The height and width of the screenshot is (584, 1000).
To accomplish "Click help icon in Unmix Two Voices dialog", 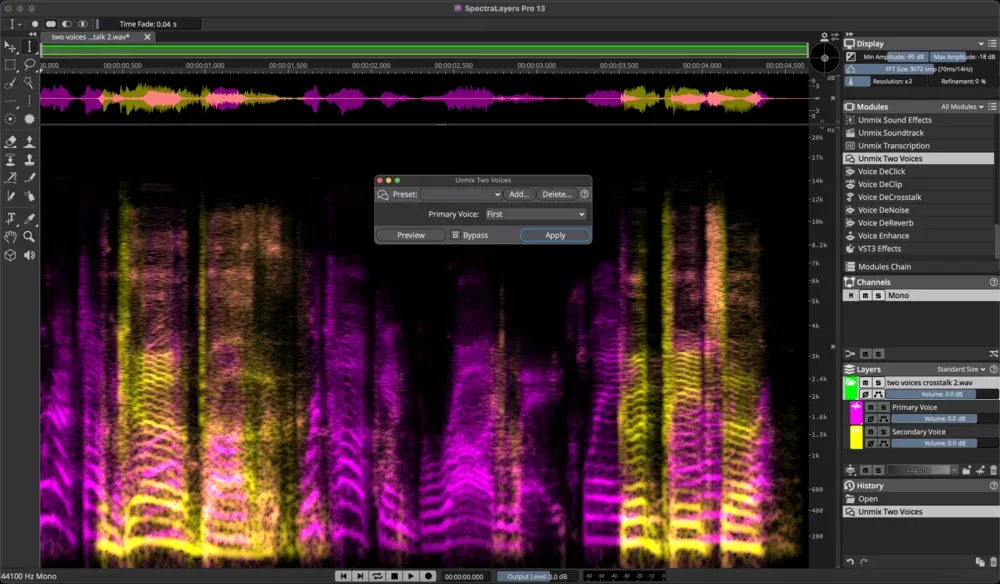I will pyautogui.click(x=584, y=194).
